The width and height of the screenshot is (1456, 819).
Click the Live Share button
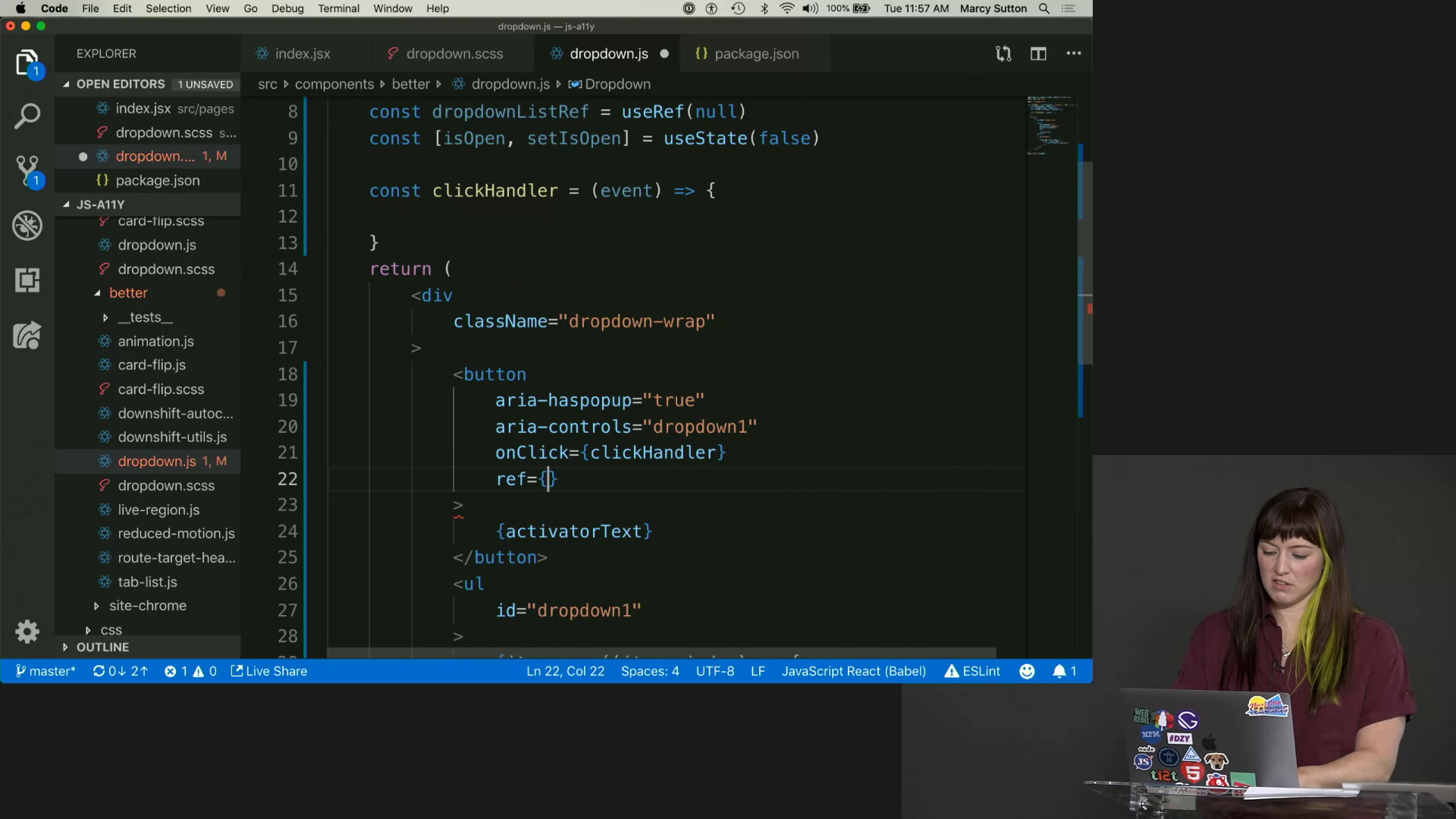coord(269,671)
